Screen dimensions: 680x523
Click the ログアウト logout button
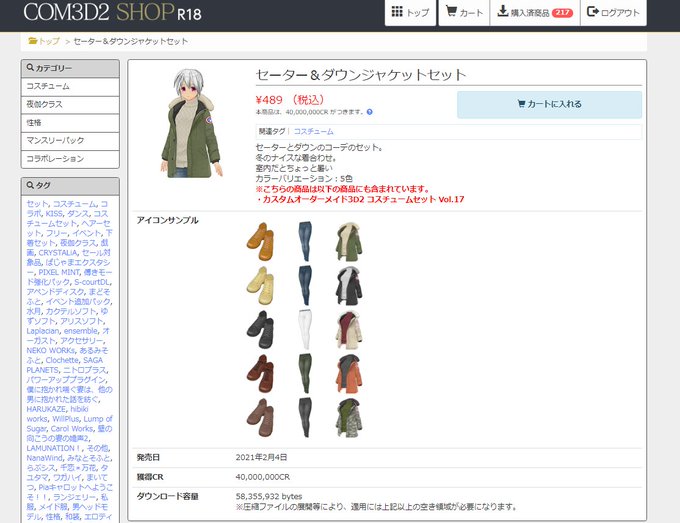tap(613, 12)
